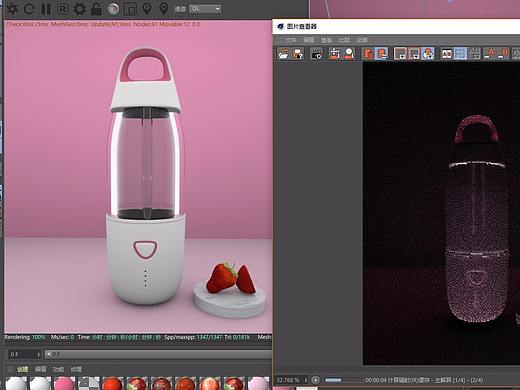
Task: Click the icon right of the blue grid icon
Action: click(x=475, y=54)
